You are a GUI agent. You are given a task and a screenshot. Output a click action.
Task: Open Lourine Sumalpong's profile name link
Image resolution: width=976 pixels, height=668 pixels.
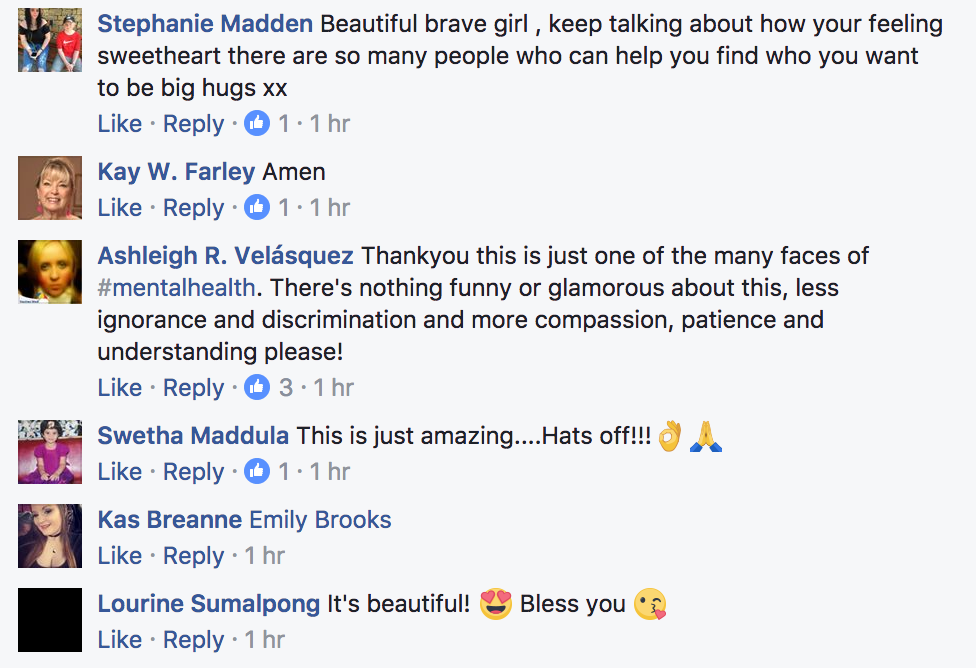pyautogui.click(x=209, y=604)
